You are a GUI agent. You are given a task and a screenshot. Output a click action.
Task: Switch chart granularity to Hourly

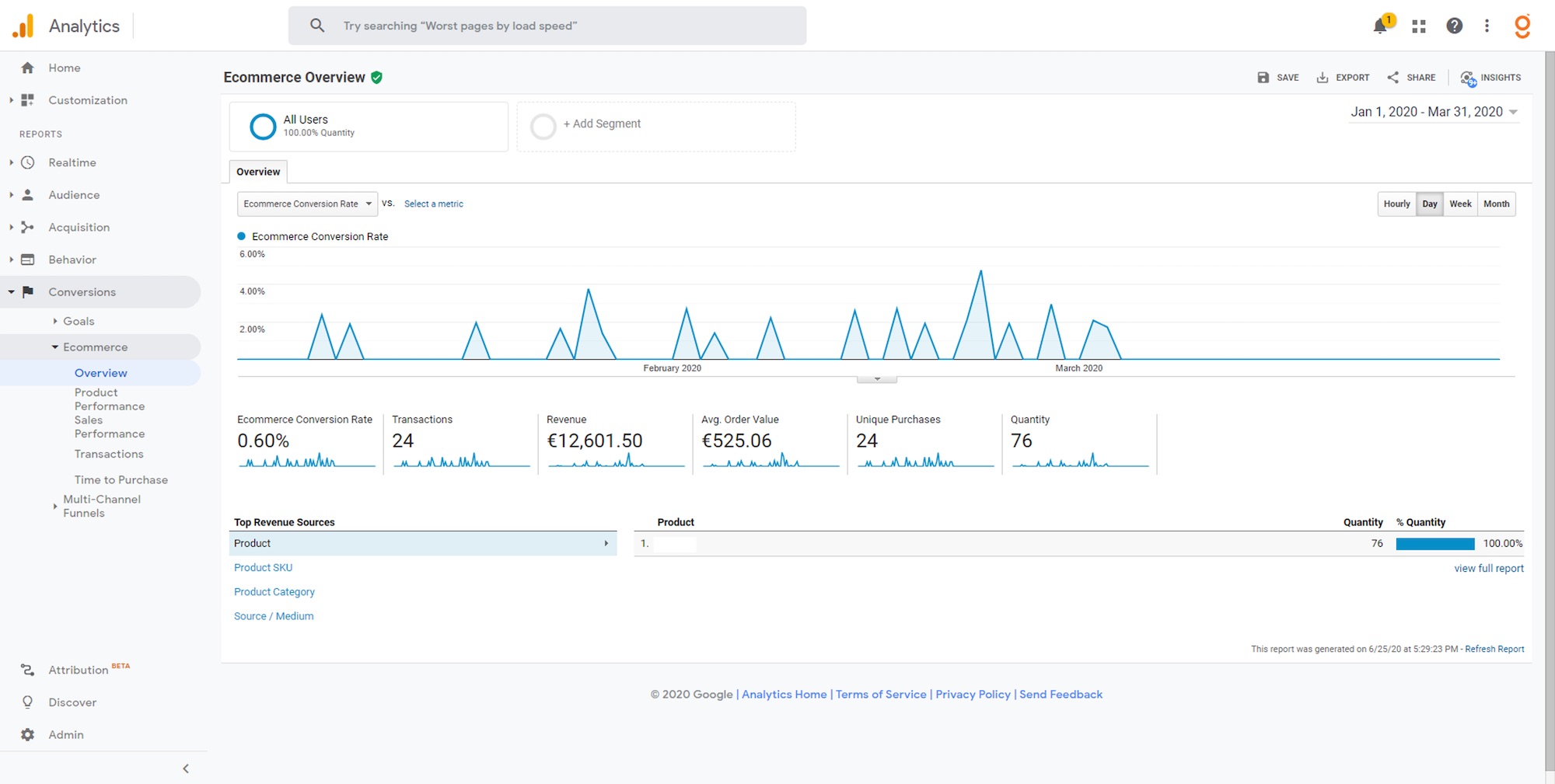tap(1397, 204)
